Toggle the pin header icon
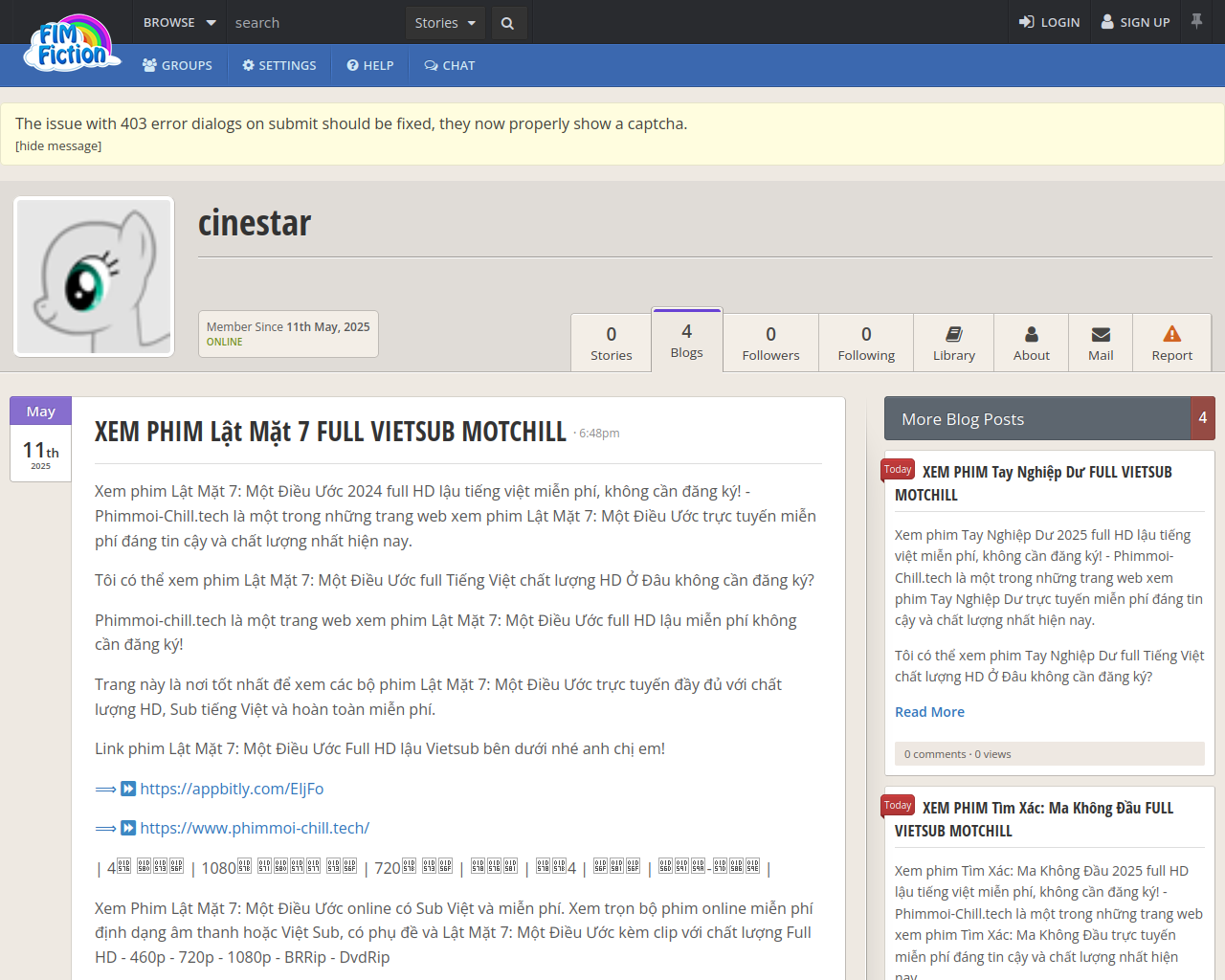Viewport: 1225px width, 980px height. tap(1196, 21)
